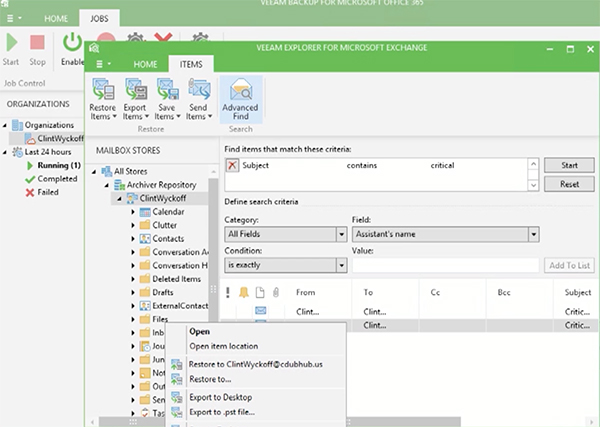The height and width of the screenshot is (427, 600).
Task: Remove the Subject criteria with red X
Action: coord(233,165)
